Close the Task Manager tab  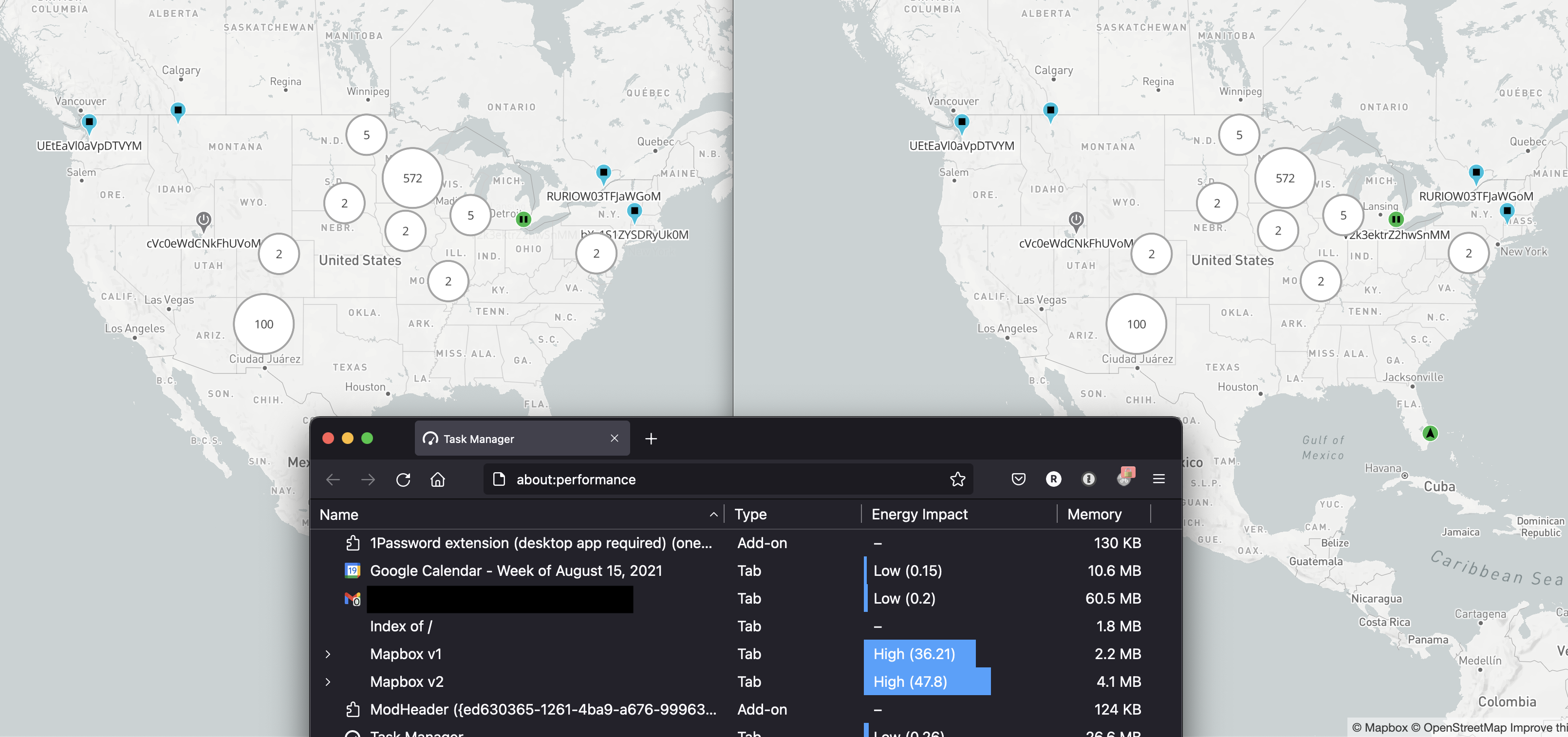tap(614, 438)
